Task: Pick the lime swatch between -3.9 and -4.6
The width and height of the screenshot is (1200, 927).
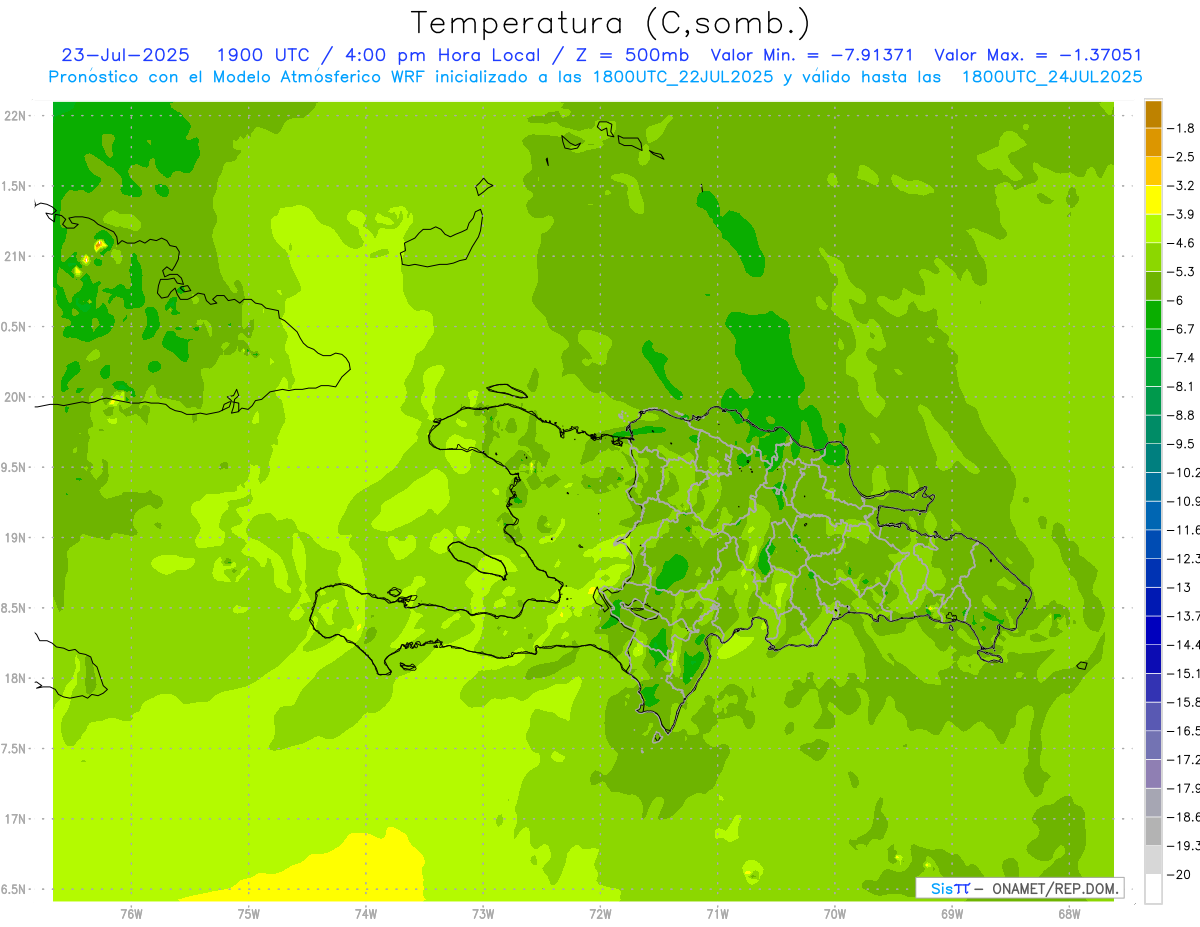Action: click(x=1153, y=228)
